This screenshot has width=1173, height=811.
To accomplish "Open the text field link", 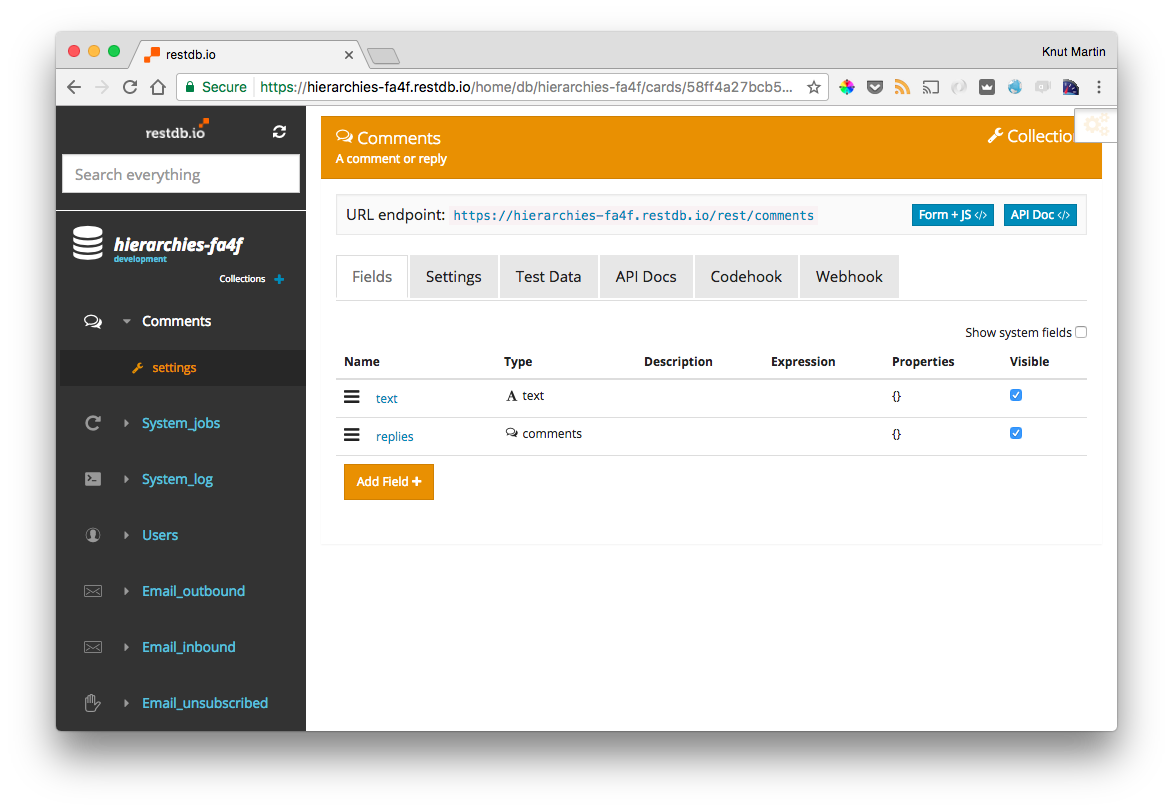I will [x=386, y=399].
